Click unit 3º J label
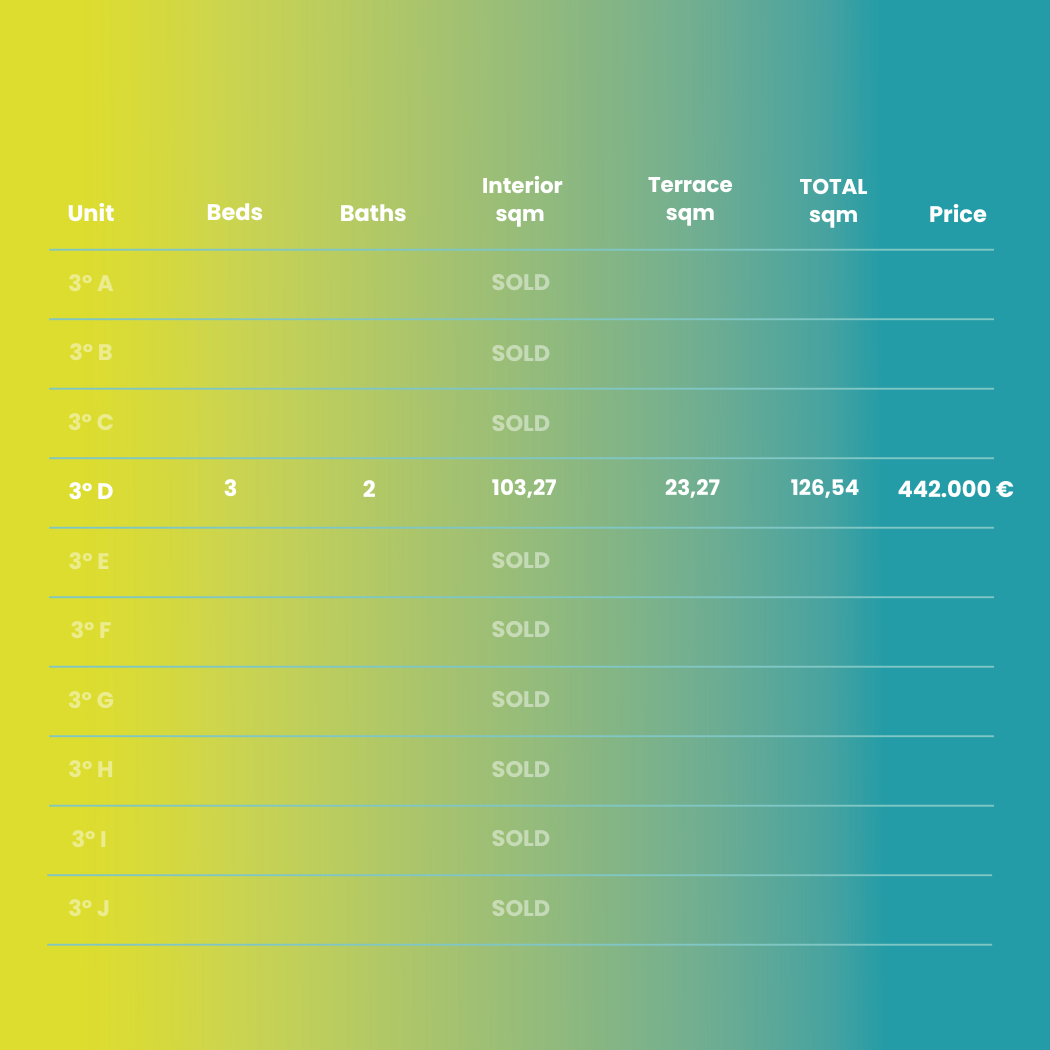 [x=89, y=908]
